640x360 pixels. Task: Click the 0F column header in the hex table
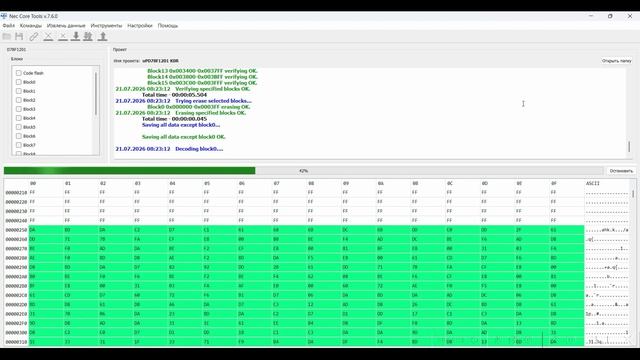click(554, 184)
